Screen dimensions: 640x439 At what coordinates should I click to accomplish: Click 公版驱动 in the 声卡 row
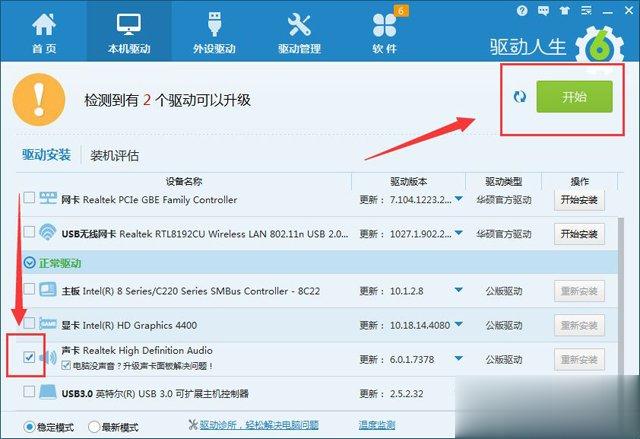click(504, 359)
